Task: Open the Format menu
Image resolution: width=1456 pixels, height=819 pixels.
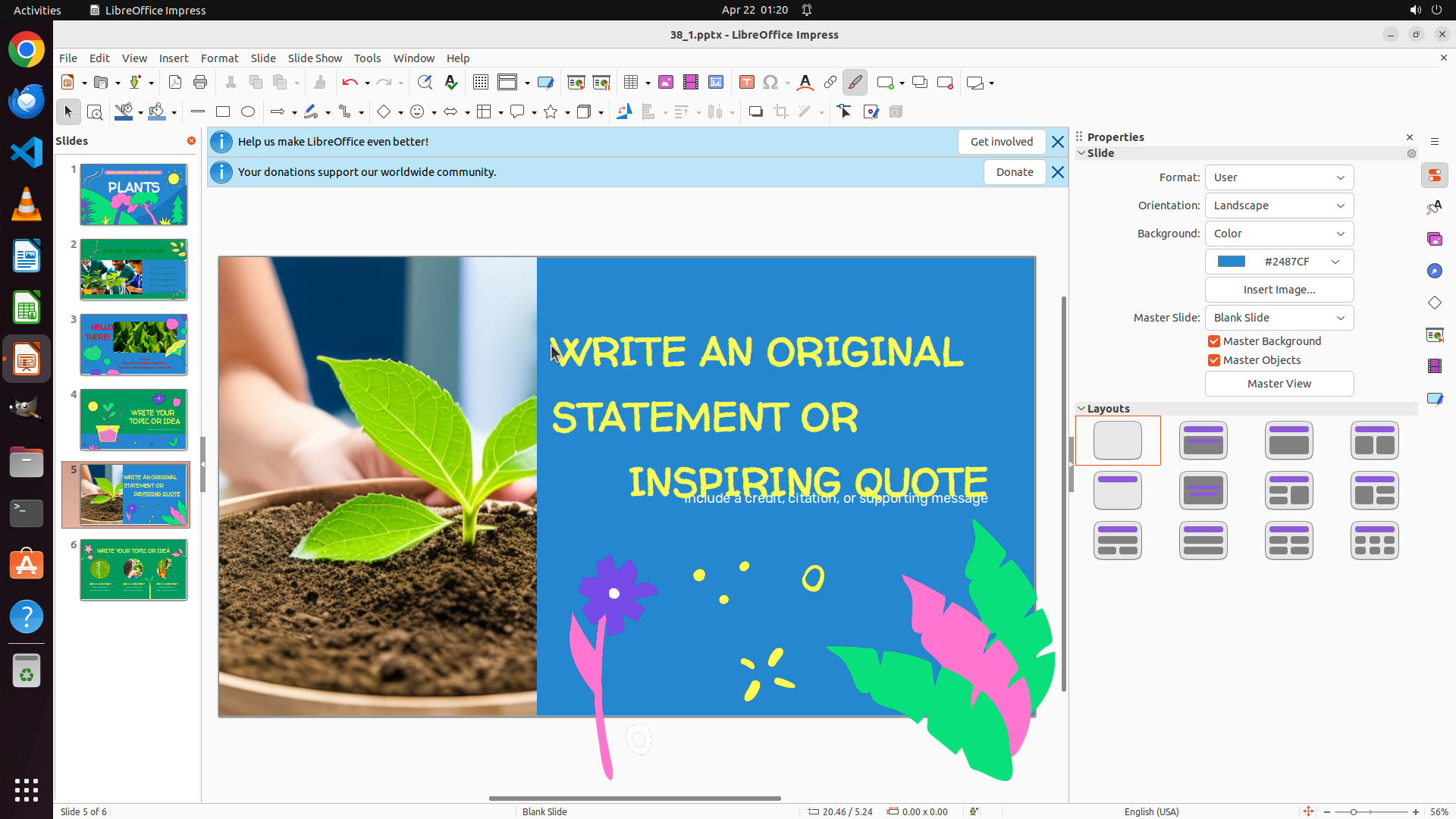Action: (x=219, y=58)
